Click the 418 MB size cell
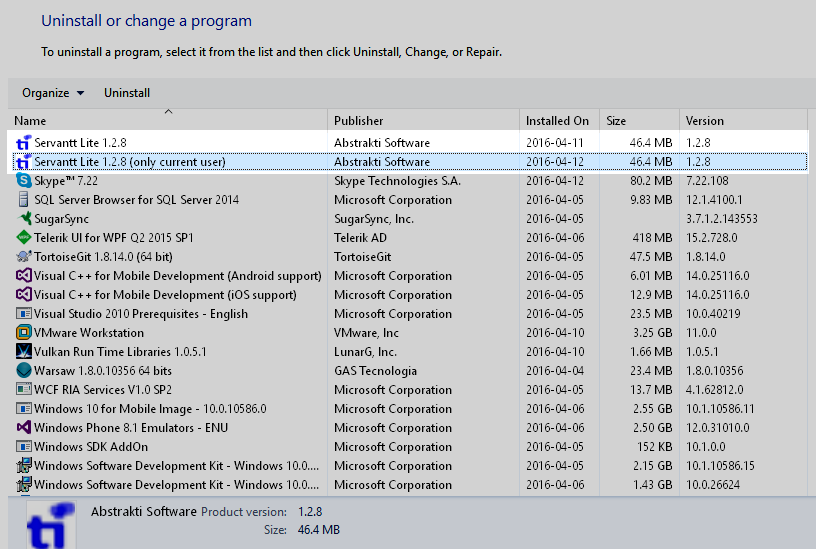The width and height of the screenshot is (816, 549). (652, 238)
